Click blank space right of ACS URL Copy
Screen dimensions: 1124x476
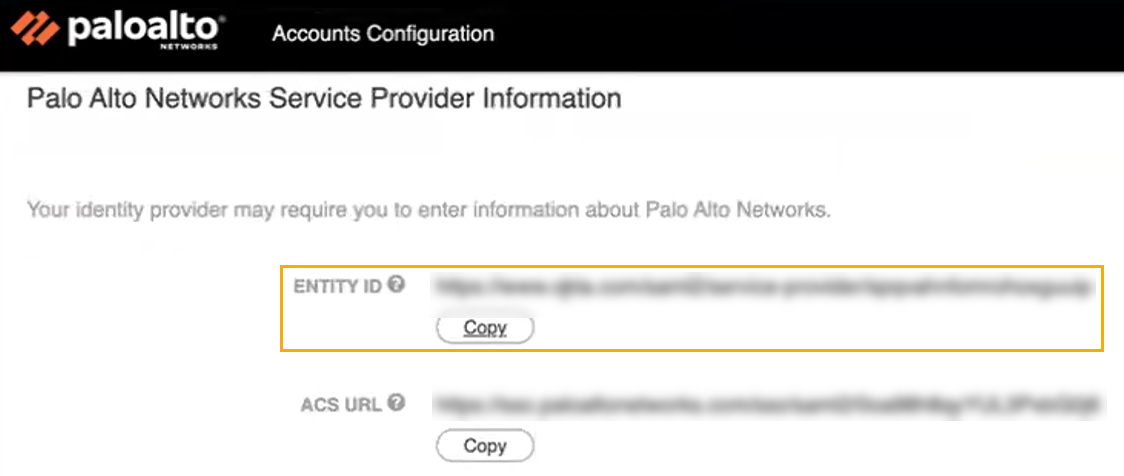(x=800, y=446)
